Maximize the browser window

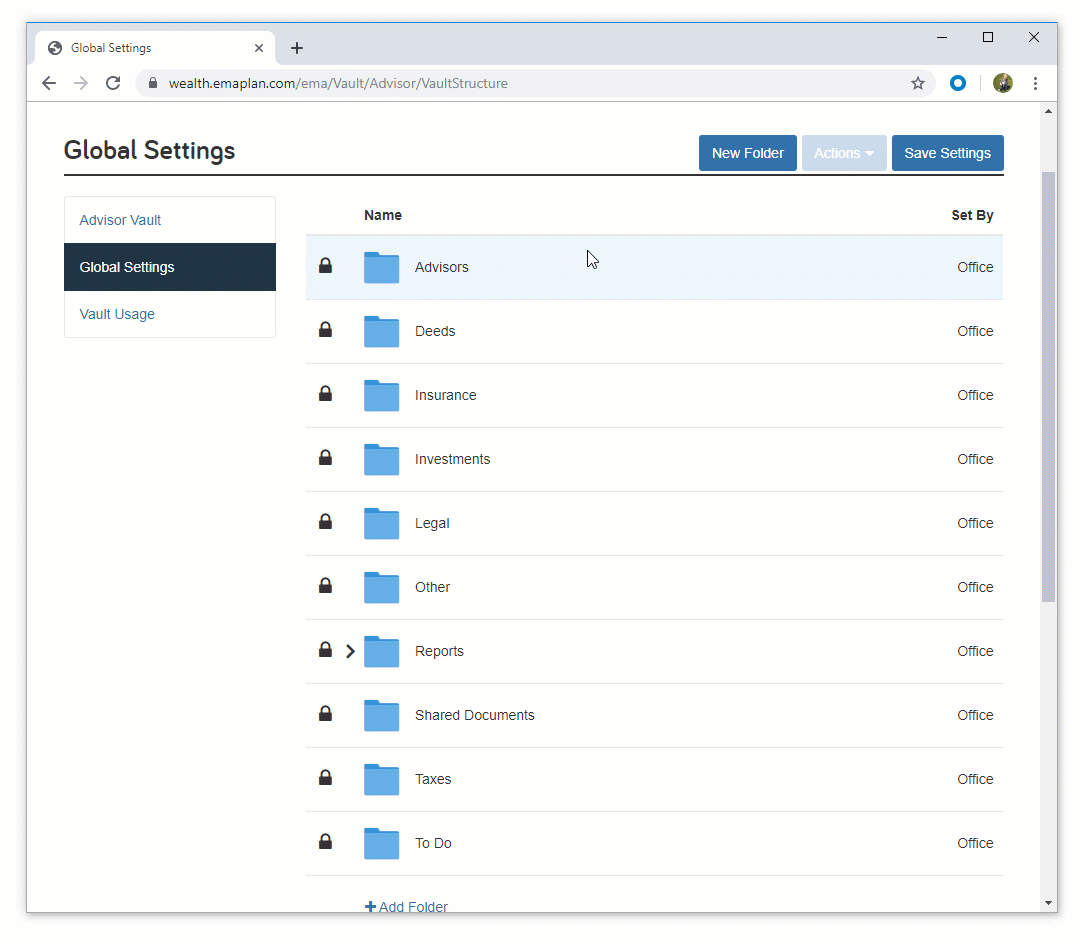coord(988,37)
